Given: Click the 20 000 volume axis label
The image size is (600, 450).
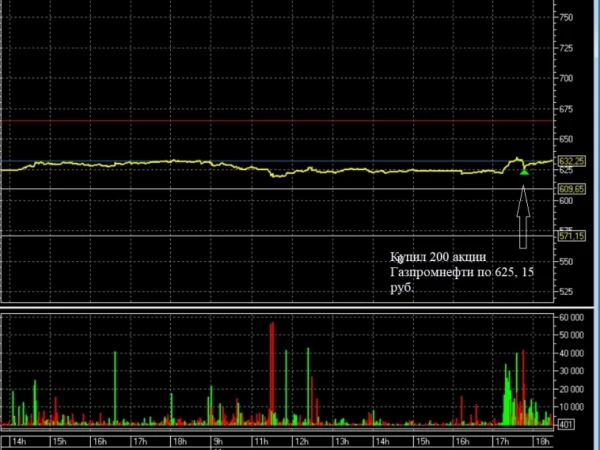Looking at the screenshot, I should pos(571,389).
